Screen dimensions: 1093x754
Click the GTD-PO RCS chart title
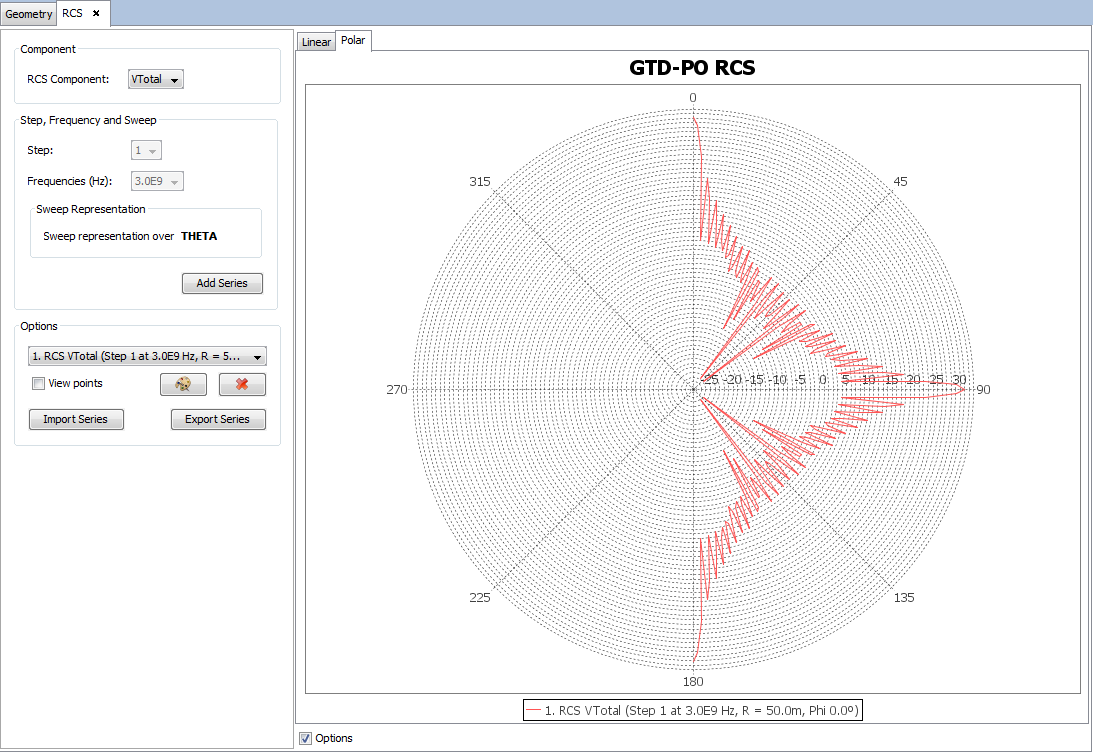coord(692,68)
